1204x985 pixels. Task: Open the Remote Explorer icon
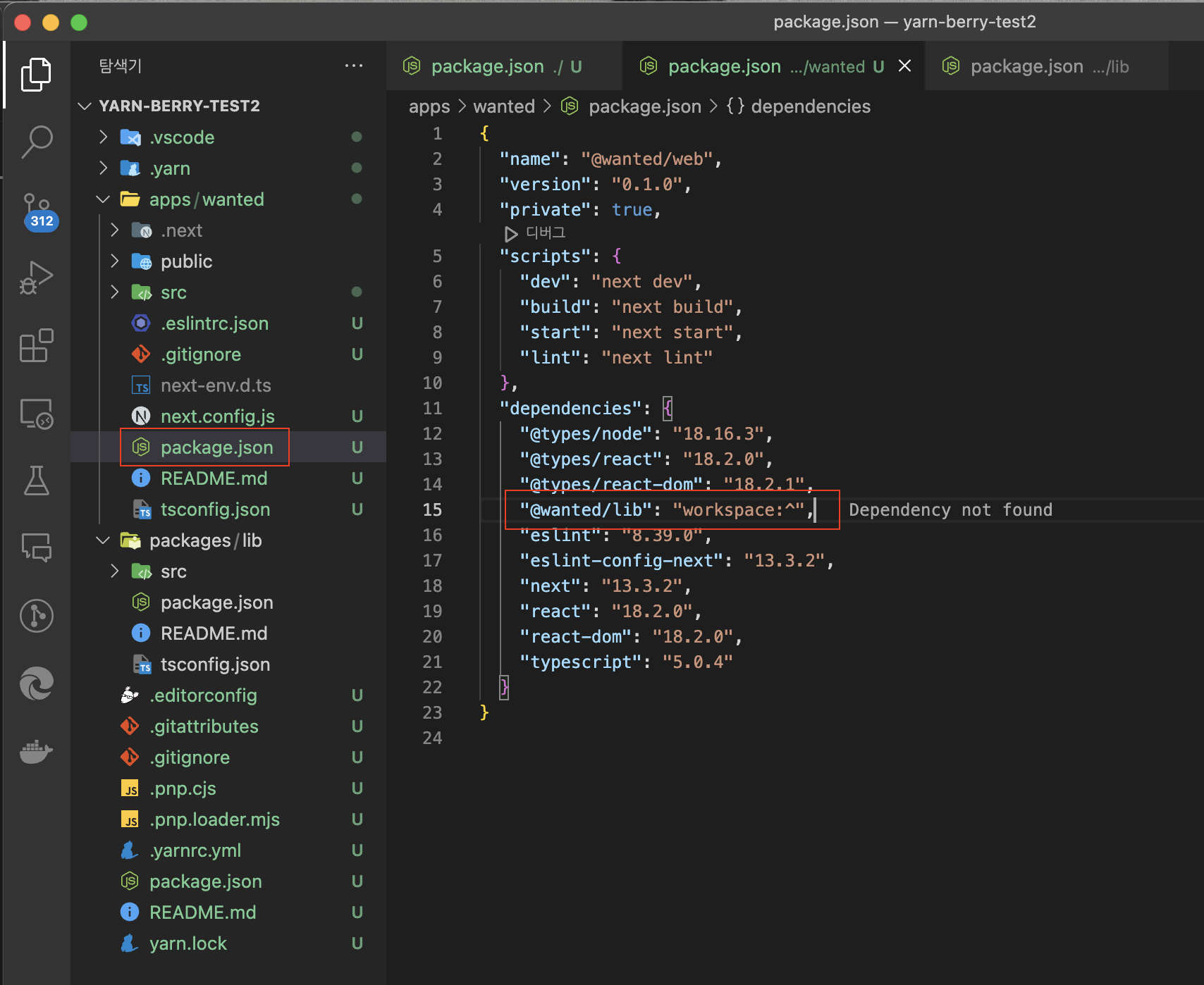coord(36,414)
